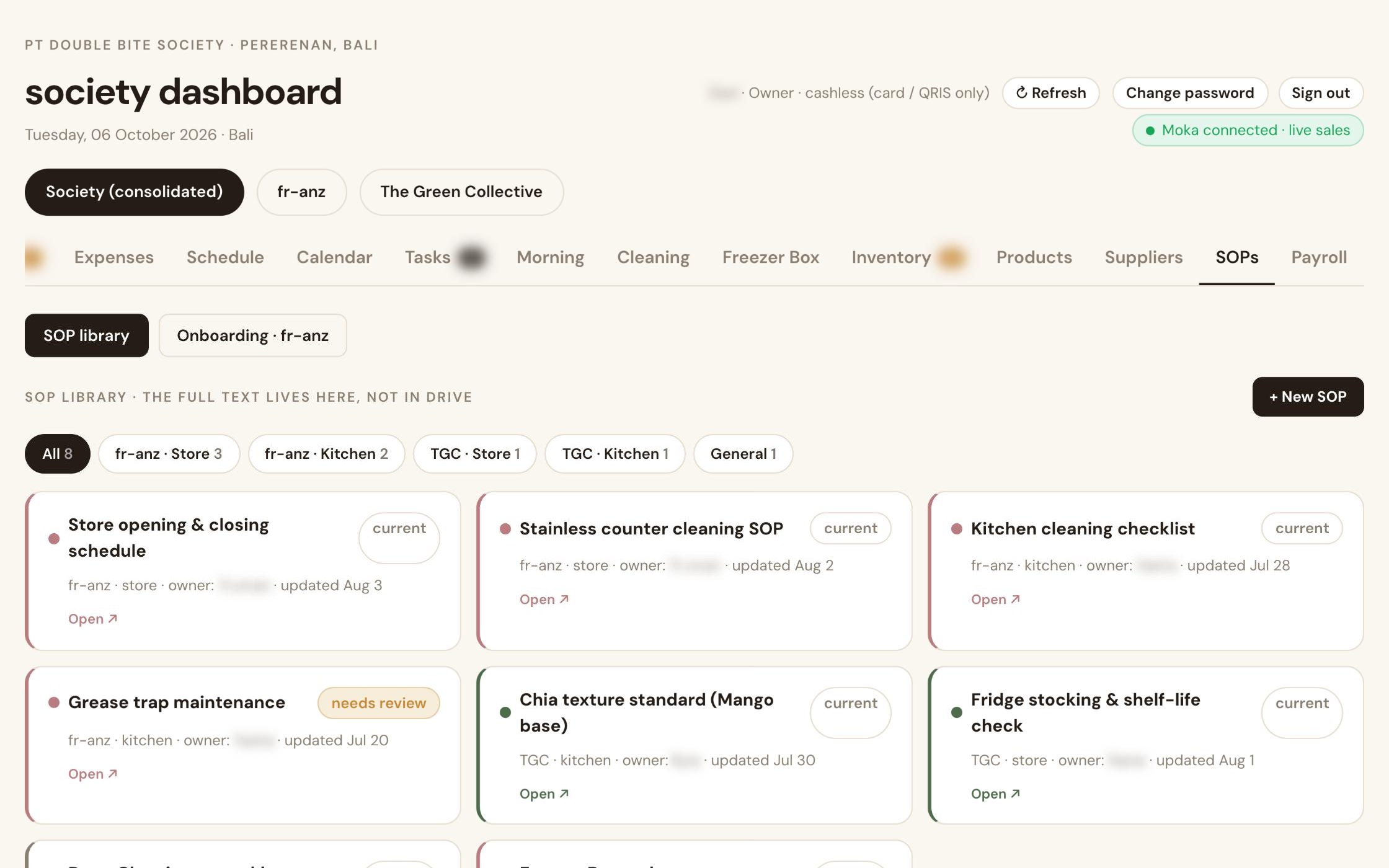Viewport: 1389px width, 868px height.
Task: Click the Refresh button
Action: (x=1050, y=93)
